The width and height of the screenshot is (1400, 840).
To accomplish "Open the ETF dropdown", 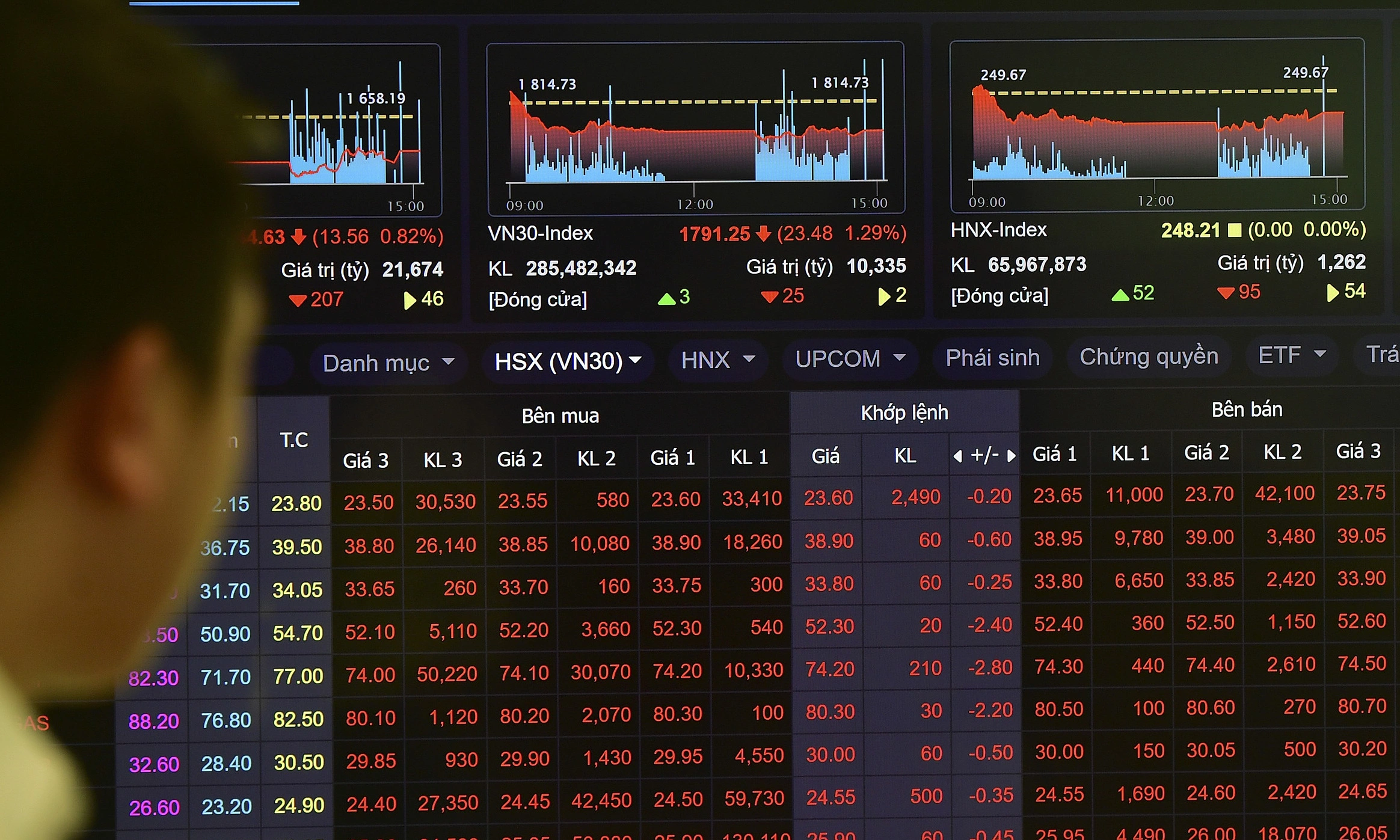I will point(1292,354).
